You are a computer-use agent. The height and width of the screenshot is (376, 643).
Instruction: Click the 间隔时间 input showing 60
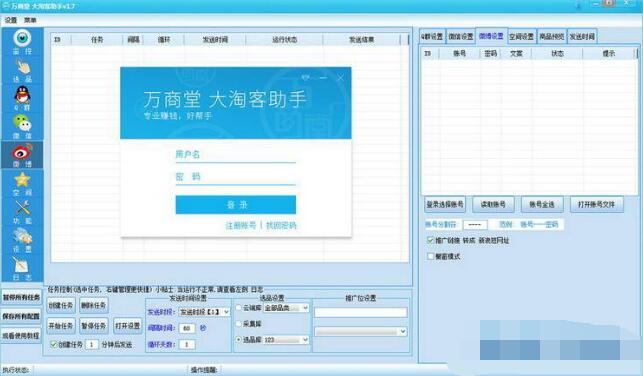pos(187,328)
